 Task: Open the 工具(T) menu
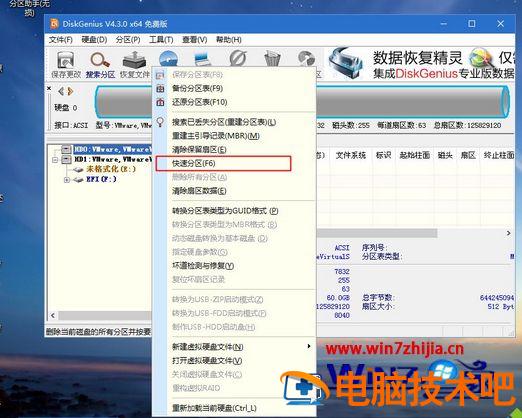[161, 40]
